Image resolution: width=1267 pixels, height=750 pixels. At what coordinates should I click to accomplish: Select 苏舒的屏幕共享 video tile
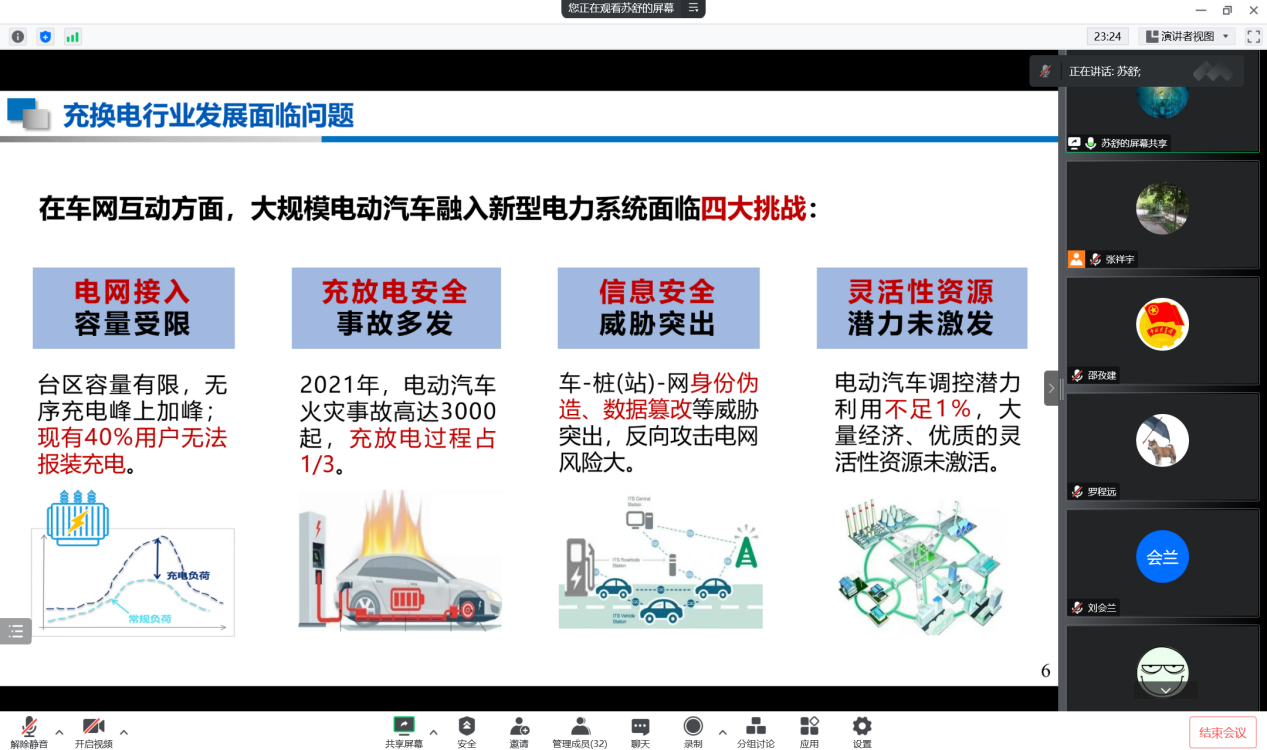(x=1163, y=104)
